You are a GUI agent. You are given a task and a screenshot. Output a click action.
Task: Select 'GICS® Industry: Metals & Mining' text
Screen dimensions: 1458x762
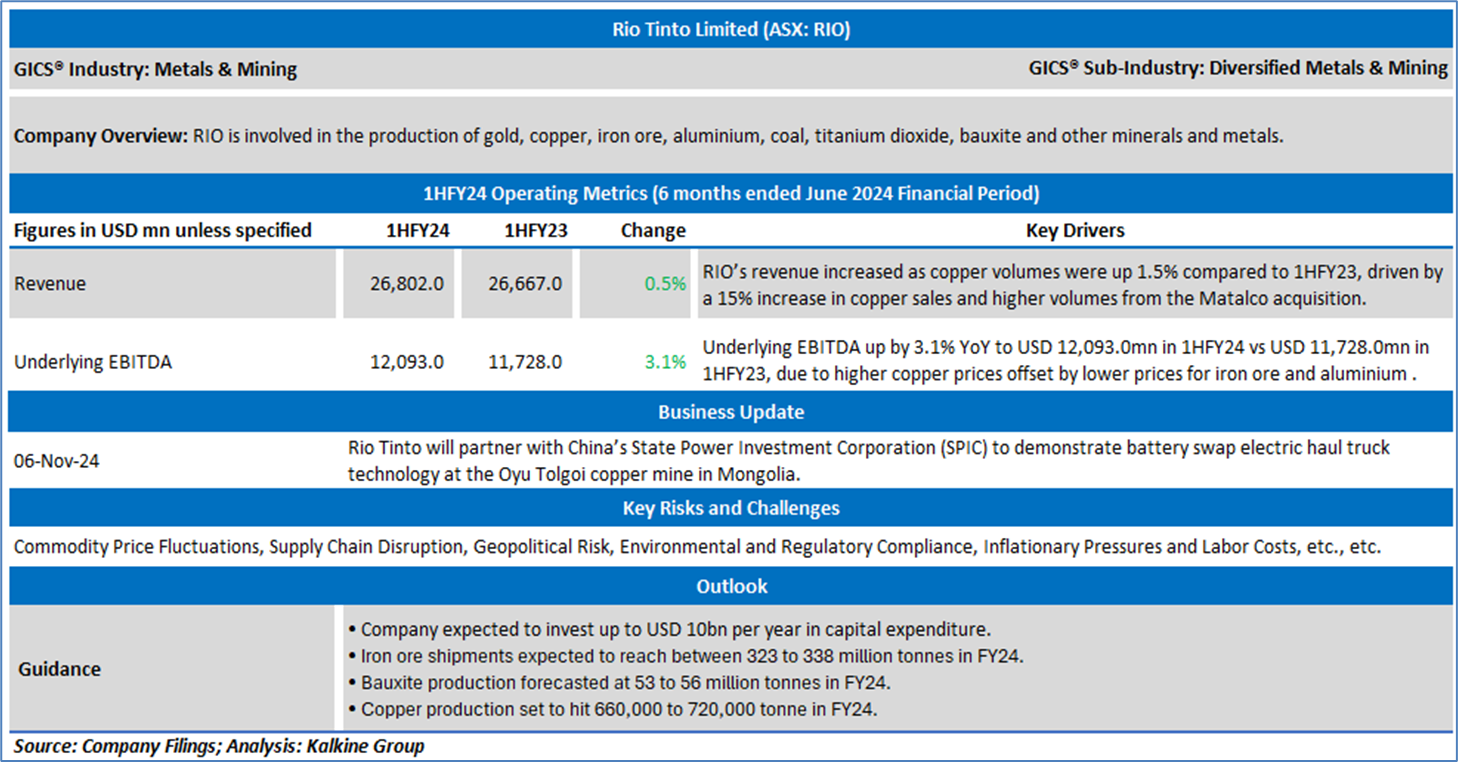(x=155, y=69)
